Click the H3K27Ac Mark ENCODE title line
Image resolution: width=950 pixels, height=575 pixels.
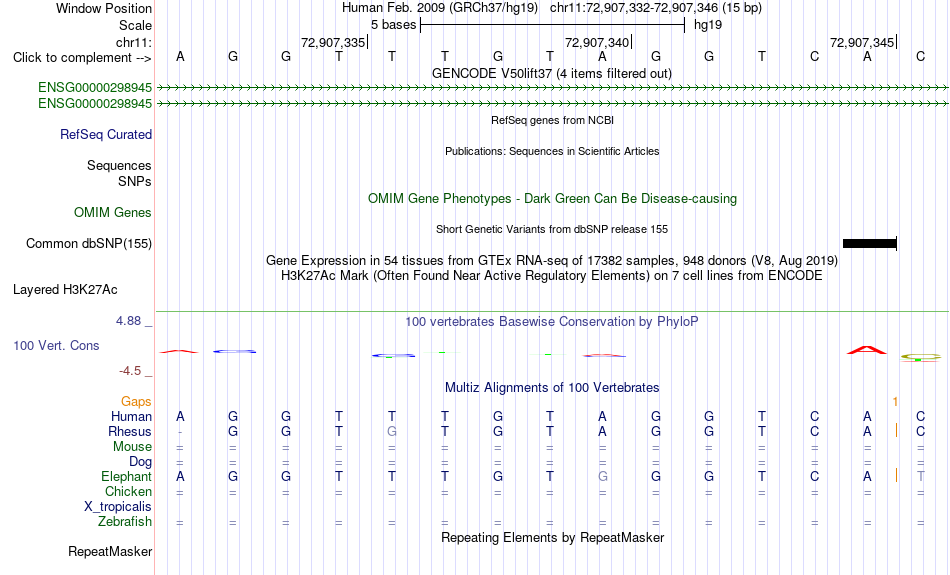552,276
